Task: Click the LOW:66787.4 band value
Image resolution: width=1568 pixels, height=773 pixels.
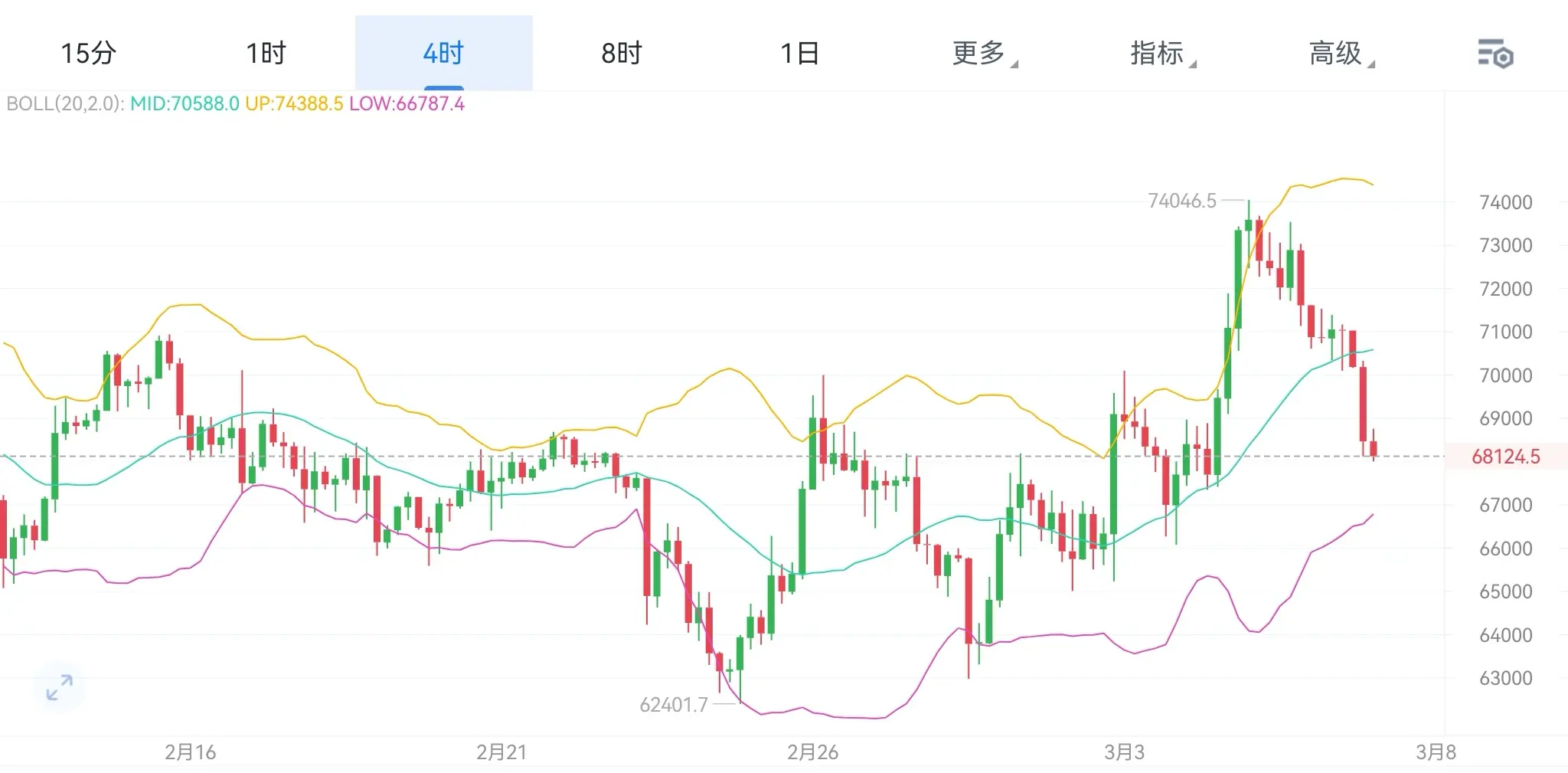Action: tap(407, 103)
